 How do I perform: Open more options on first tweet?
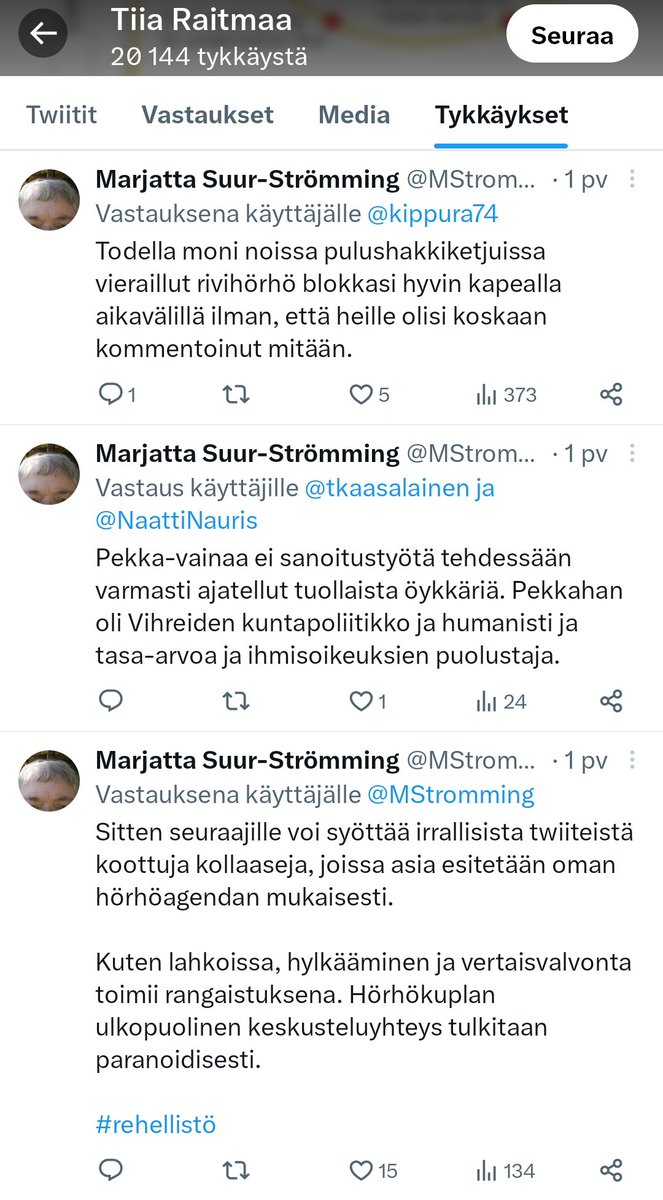(632, 180)
